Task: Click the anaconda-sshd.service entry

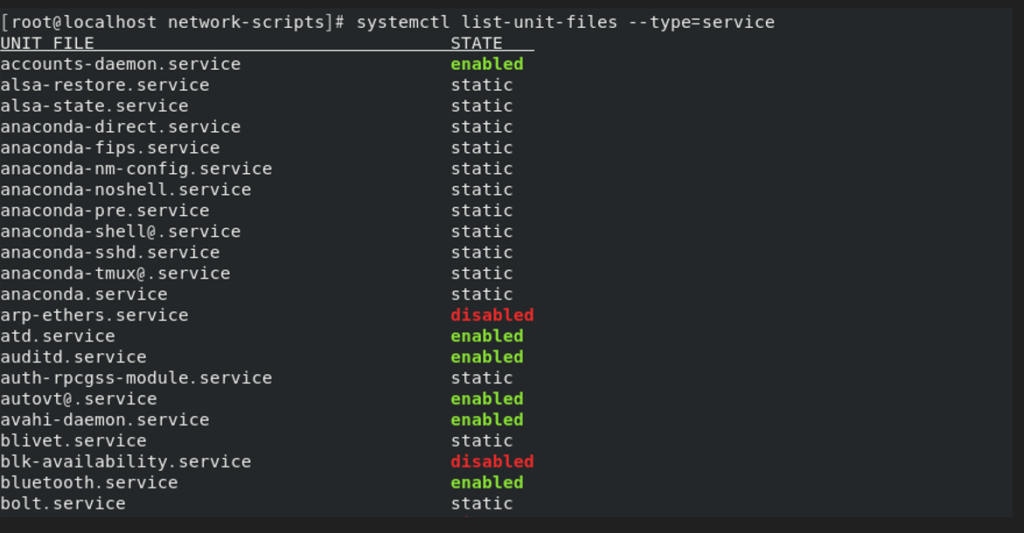Action: pyautogui.click(x=110, y=252)
